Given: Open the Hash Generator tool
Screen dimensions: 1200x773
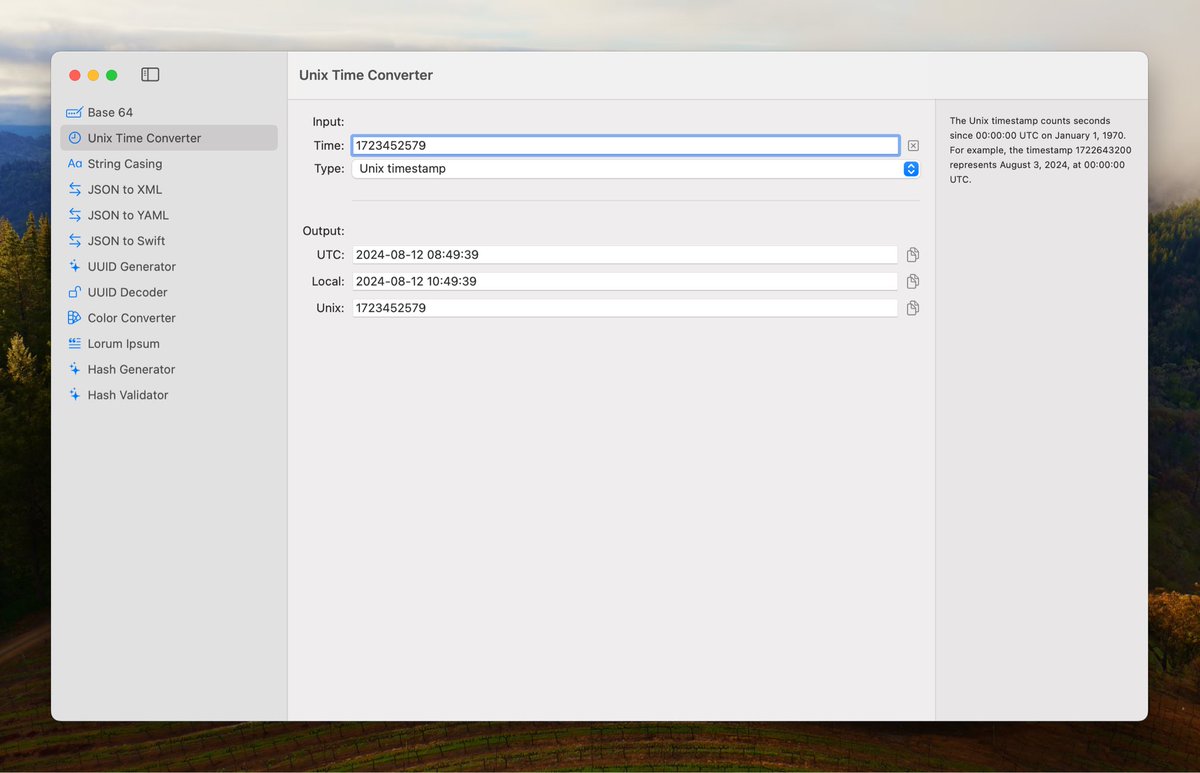Looking at the screenshot, I should click(169, 369).
